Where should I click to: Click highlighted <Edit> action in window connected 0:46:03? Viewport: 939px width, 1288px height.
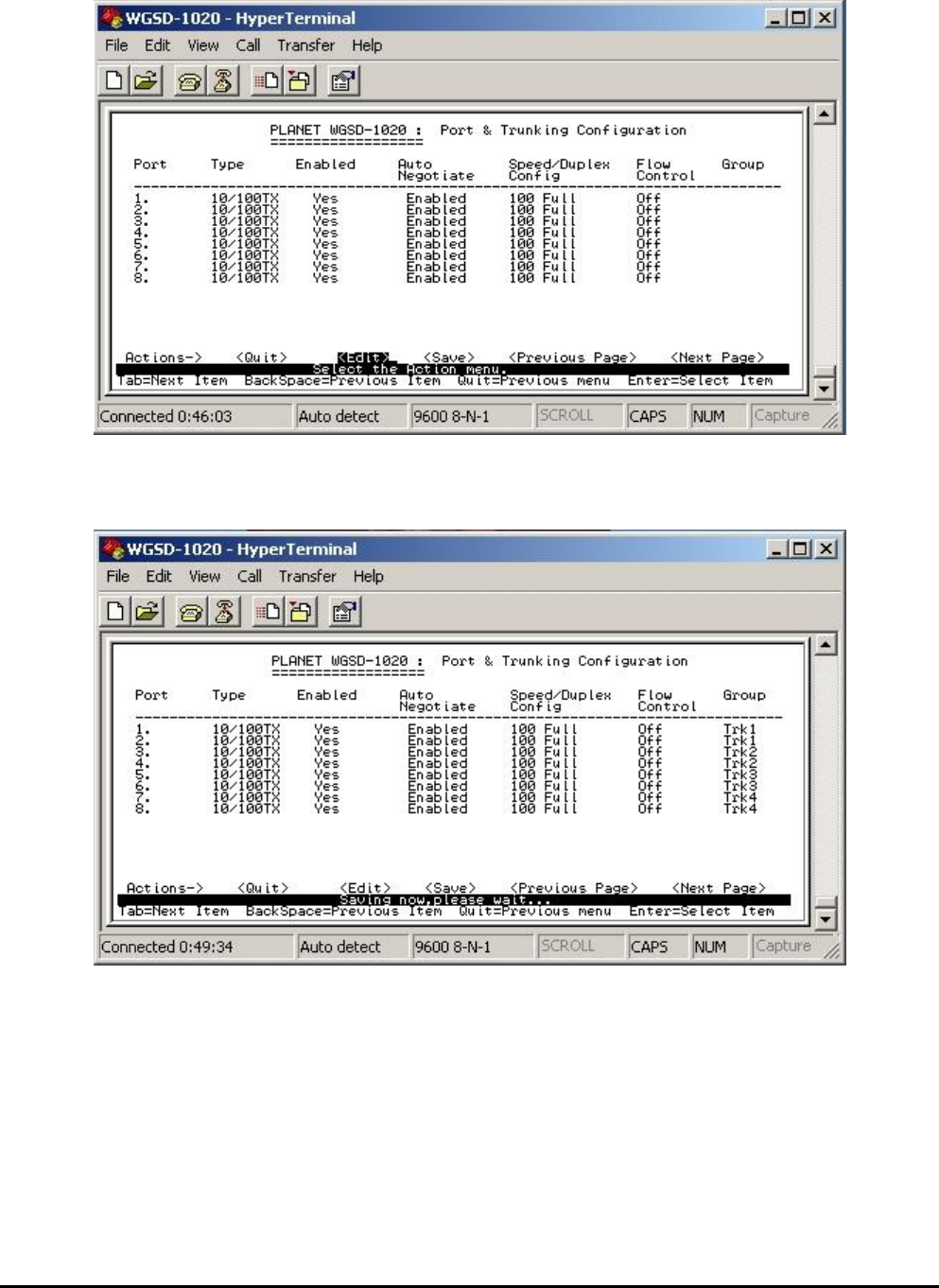363,357
